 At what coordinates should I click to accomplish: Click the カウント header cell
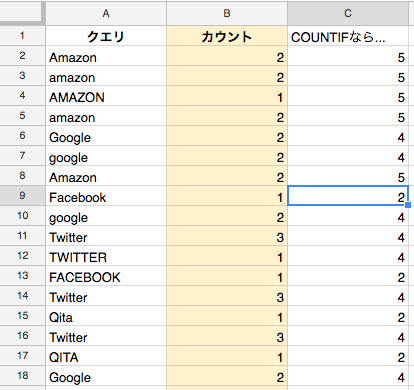(227, 36)
